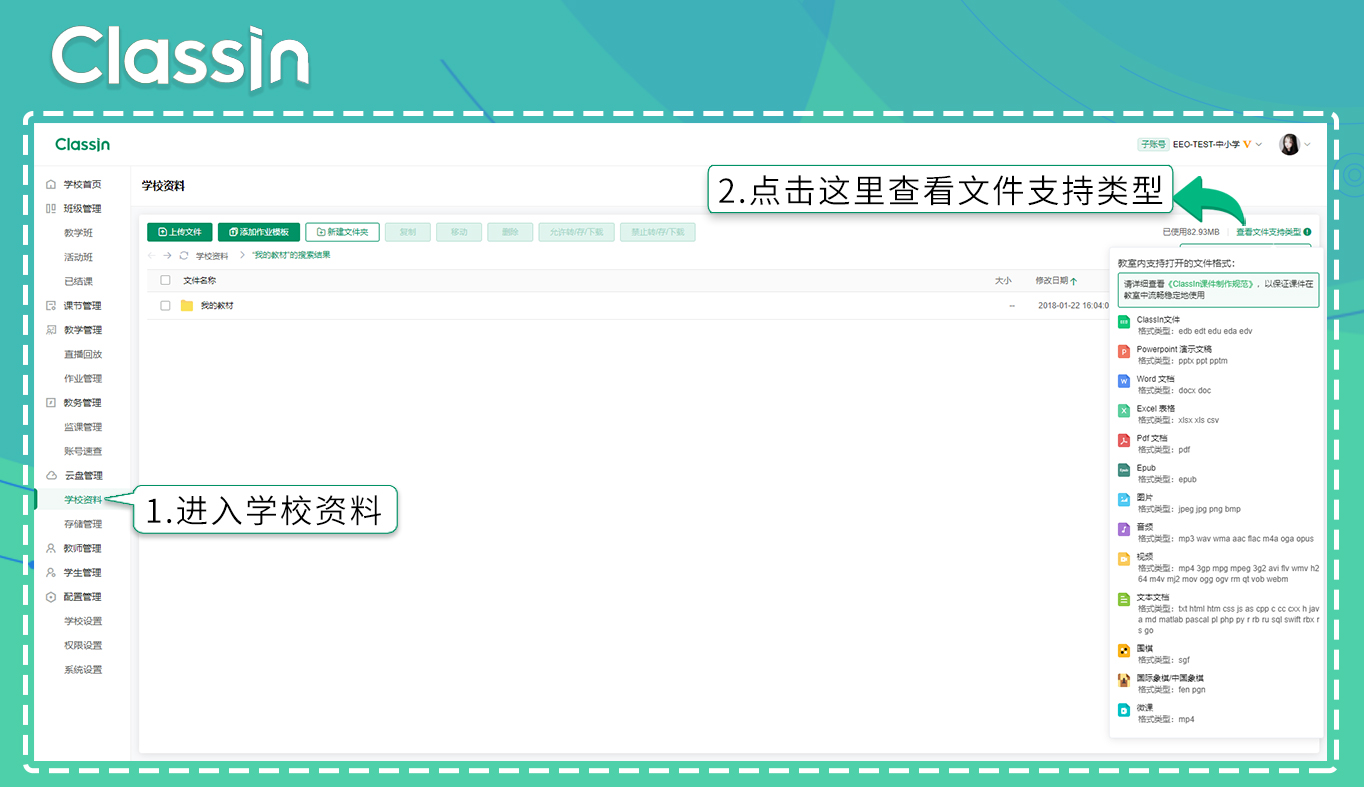Click the 移动 move button
The height and width of the screenshot is (787, 1364).
(x=459, y=232)
